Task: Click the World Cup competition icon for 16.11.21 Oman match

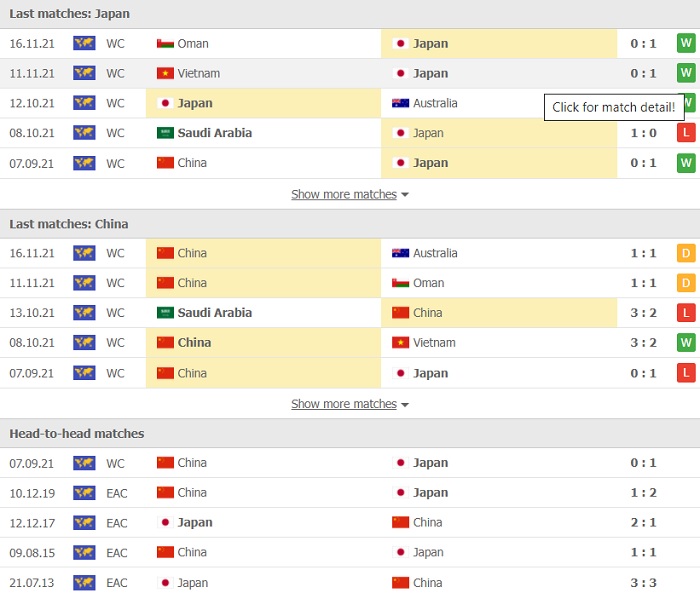Action: pos(84,43)
